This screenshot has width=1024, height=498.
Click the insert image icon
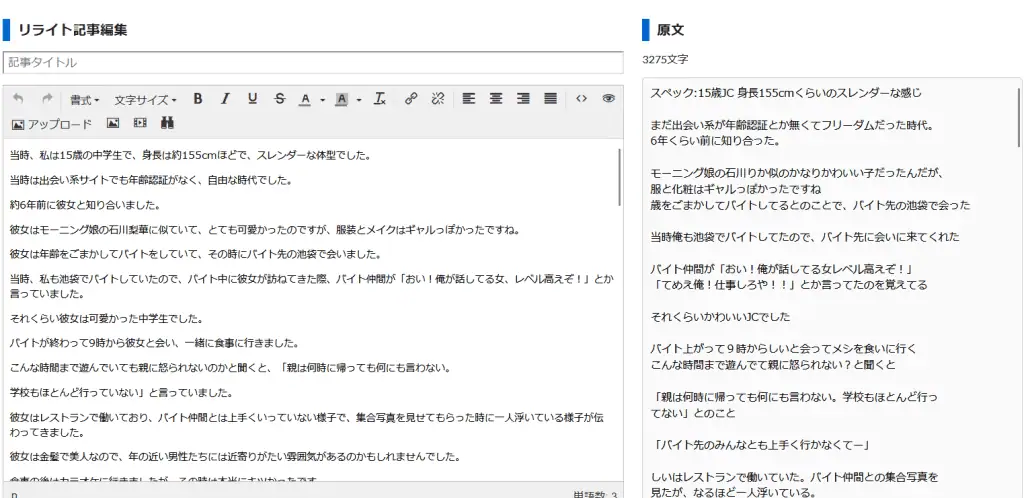(x=113, y=123)
